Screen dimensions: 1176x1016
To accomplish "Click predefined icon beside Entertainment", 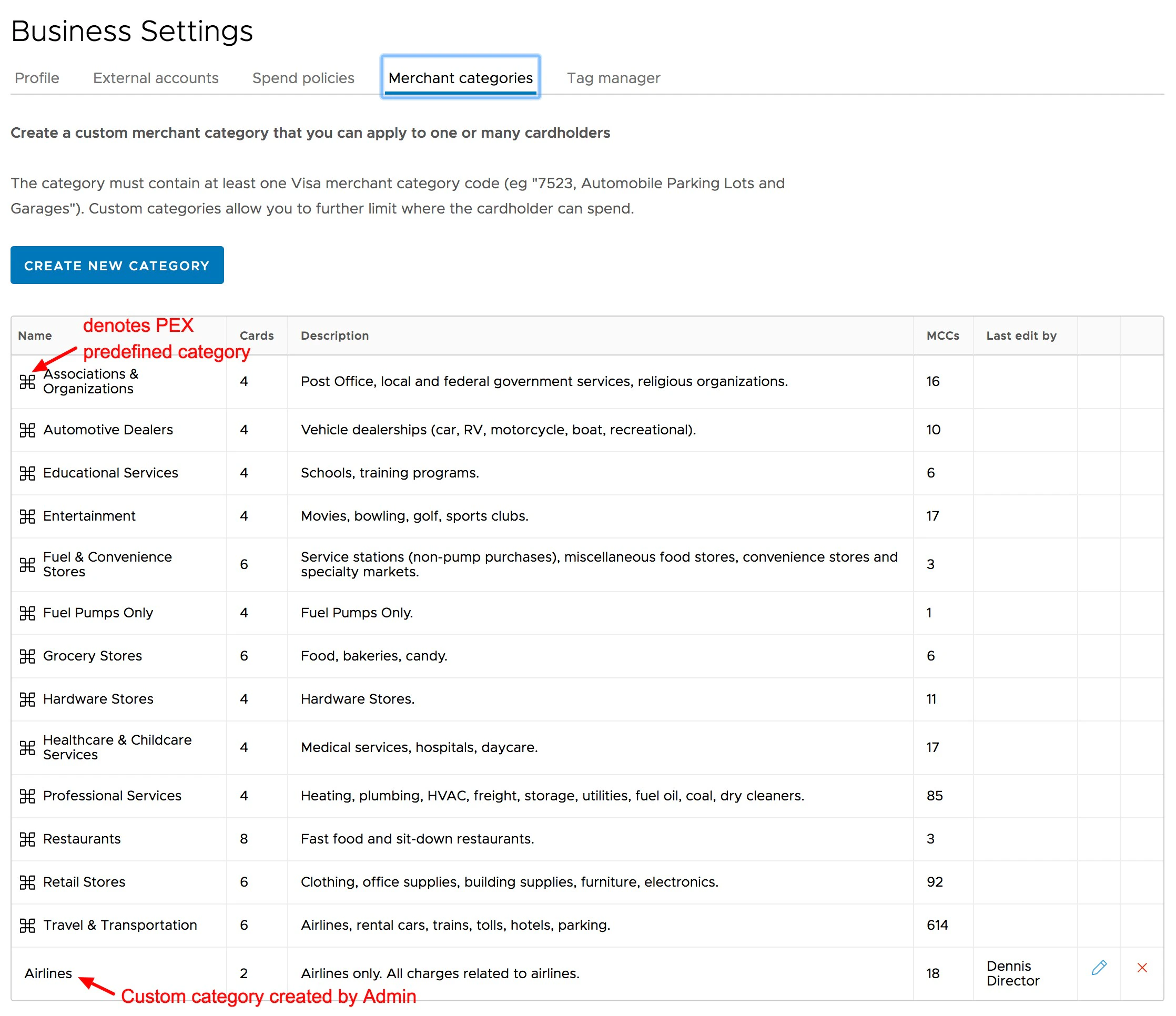I will click(x=27, y=516).
